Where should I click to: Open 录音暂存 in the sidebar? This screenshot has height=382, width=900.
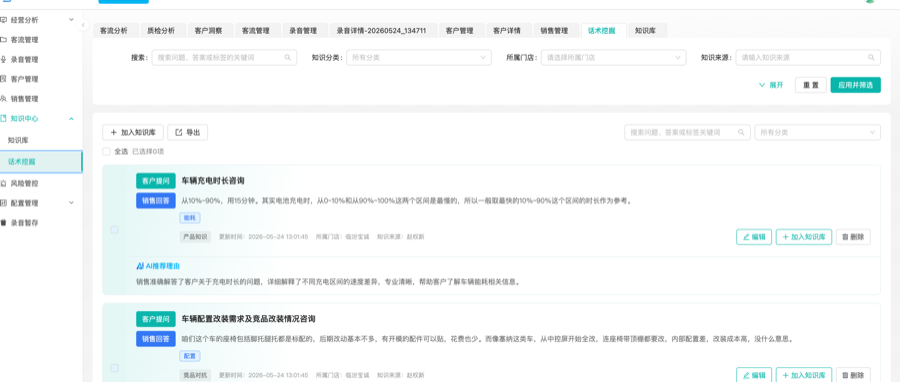[24, 223]
